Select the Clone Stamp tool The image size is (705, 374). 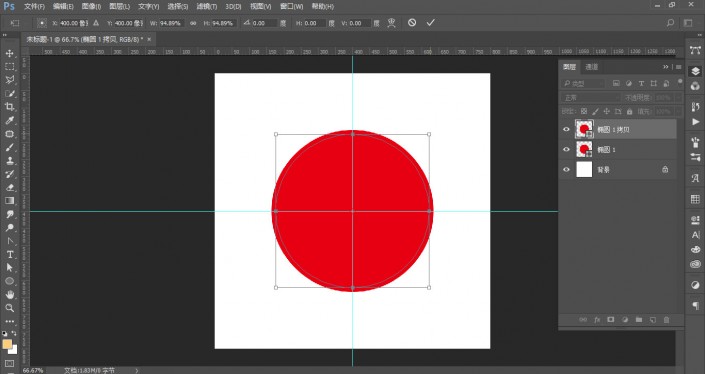pyautogui.click(x=9, y=160)
